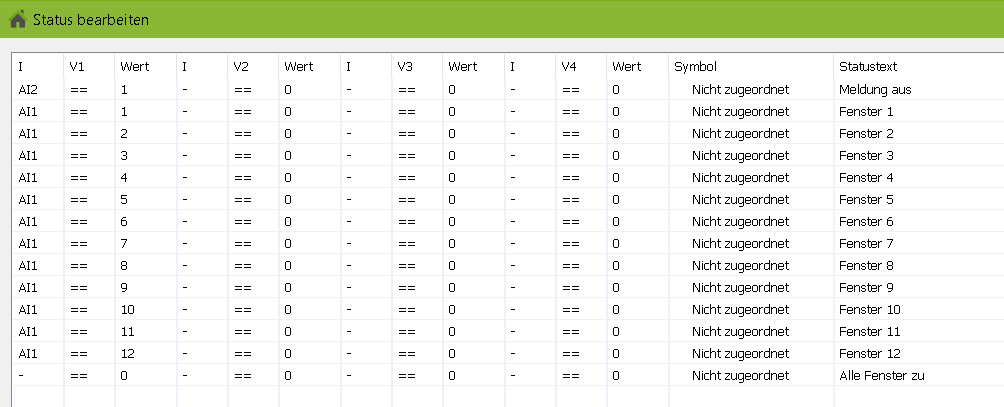The image size is (1004, 407).
Task: Select the 'Meldung aus' status text cell
Action: point(875,90)
